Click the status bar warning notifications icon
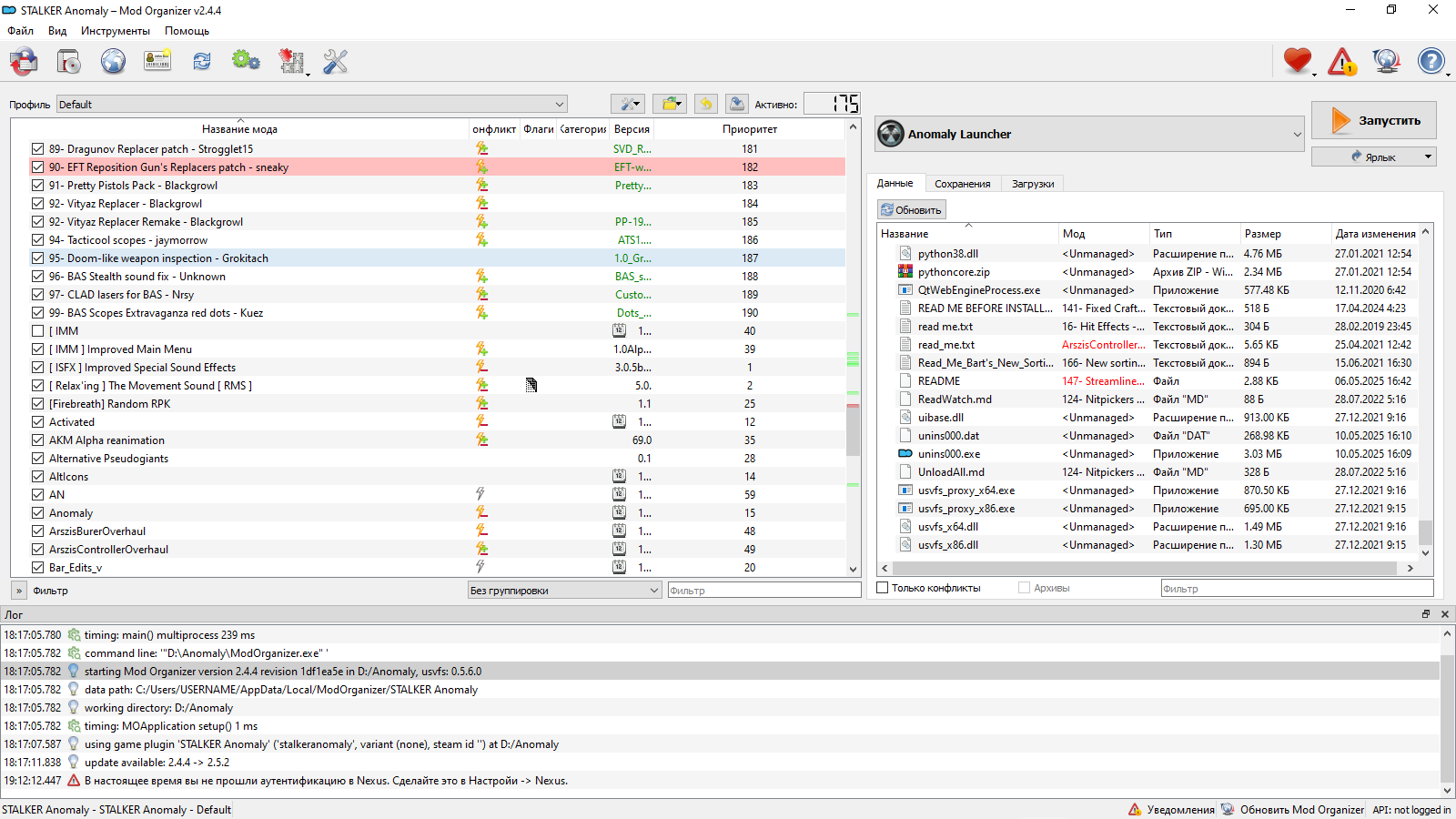 click(1135, 809)
